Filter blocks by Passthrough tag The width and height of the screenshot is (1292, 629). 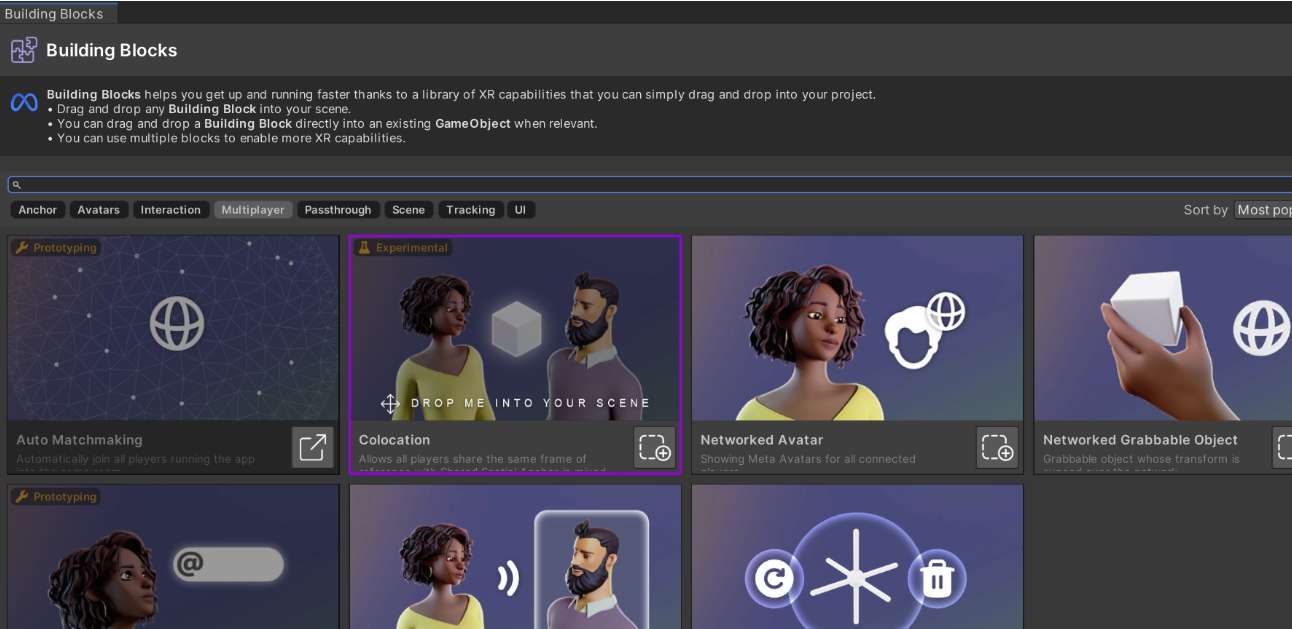(338, 210)
